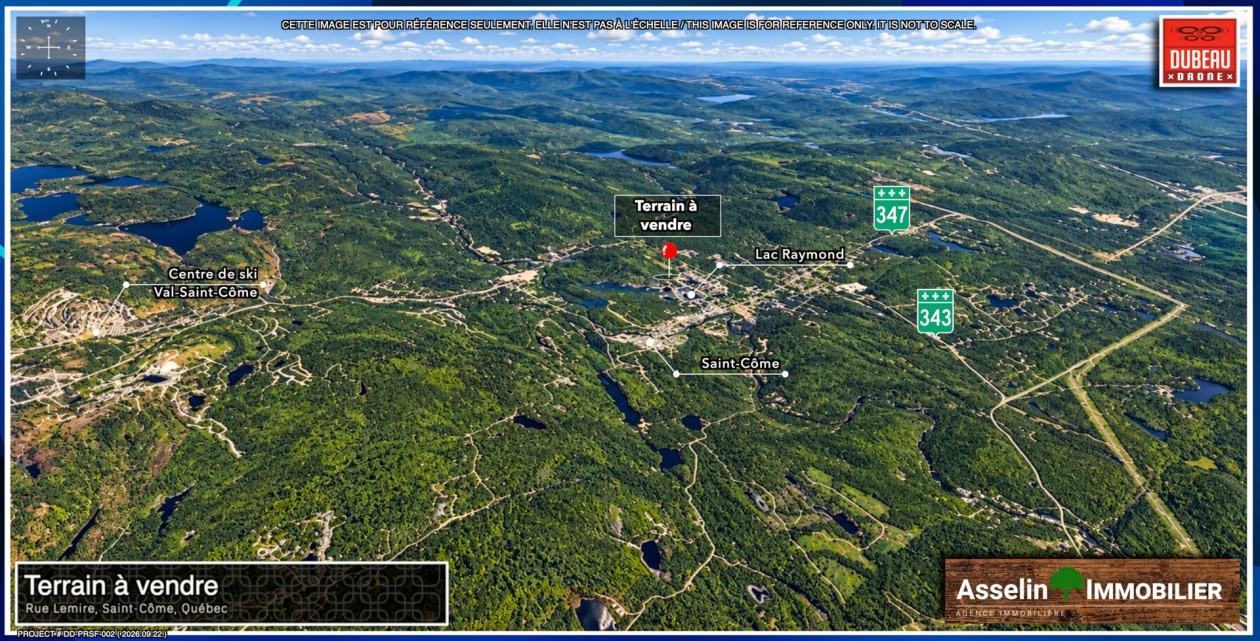The height and width of the screenshot is (641, 1260).
Task: Click the white dot marking Lac Raymond
Action: tap(691, 294)
